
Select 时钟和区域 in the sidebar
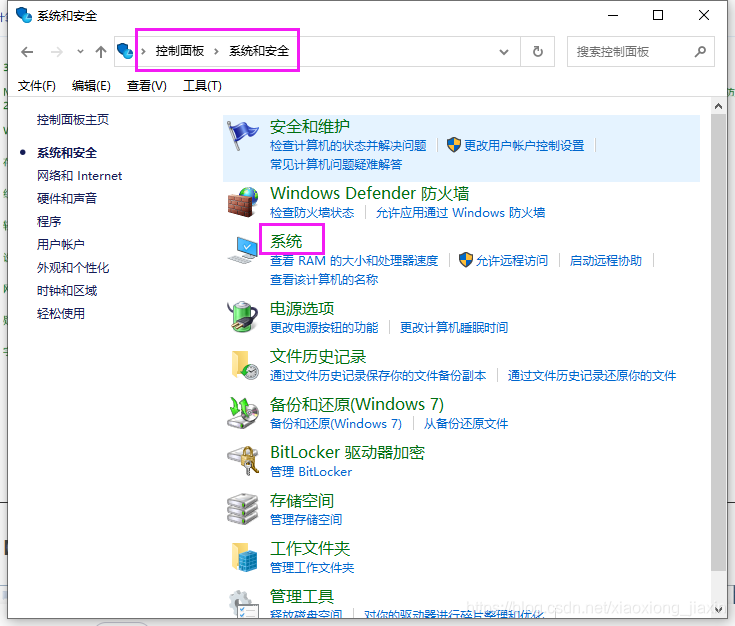[x=67, y=290]
